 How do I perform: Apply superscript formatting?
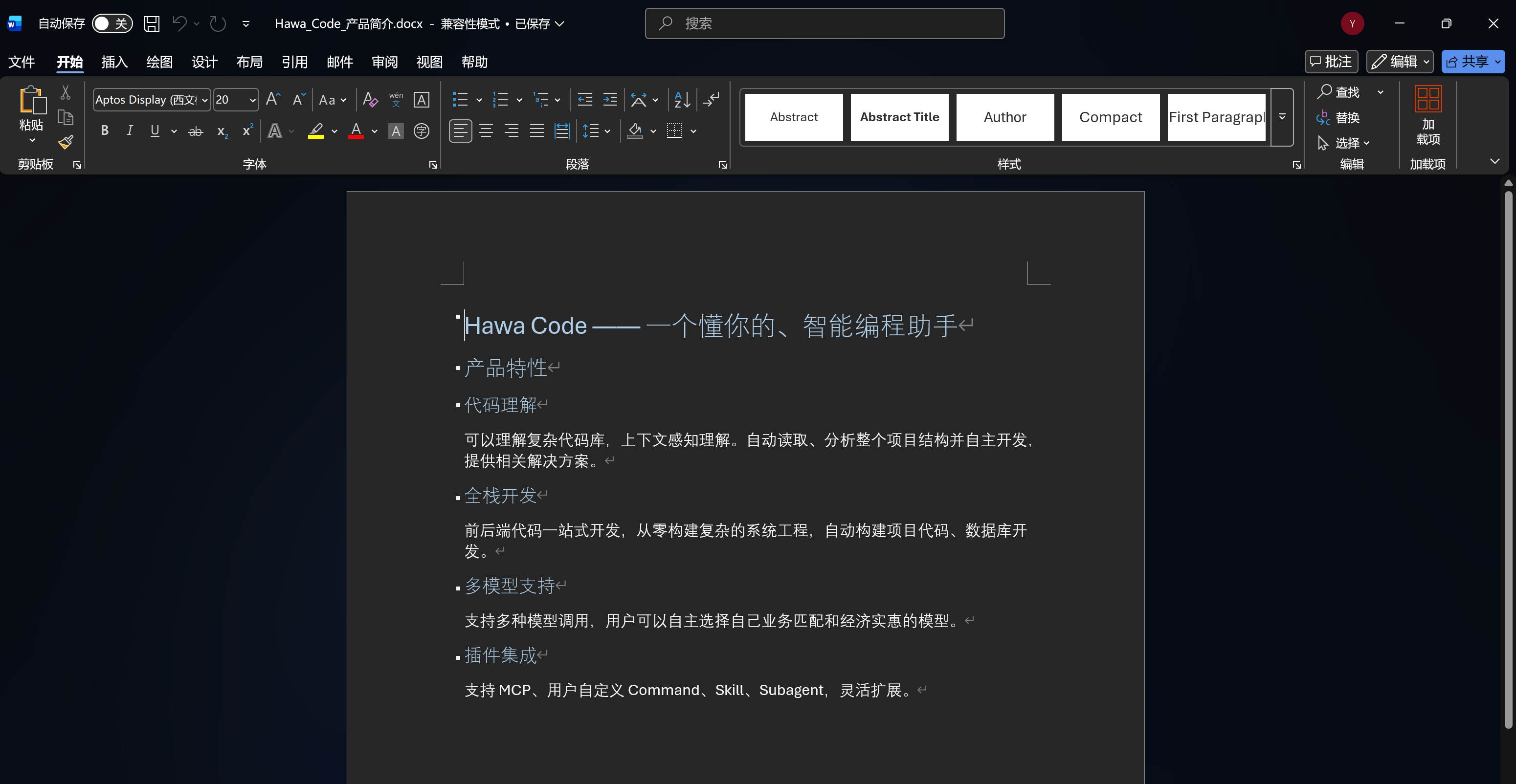tap(248, 130)
